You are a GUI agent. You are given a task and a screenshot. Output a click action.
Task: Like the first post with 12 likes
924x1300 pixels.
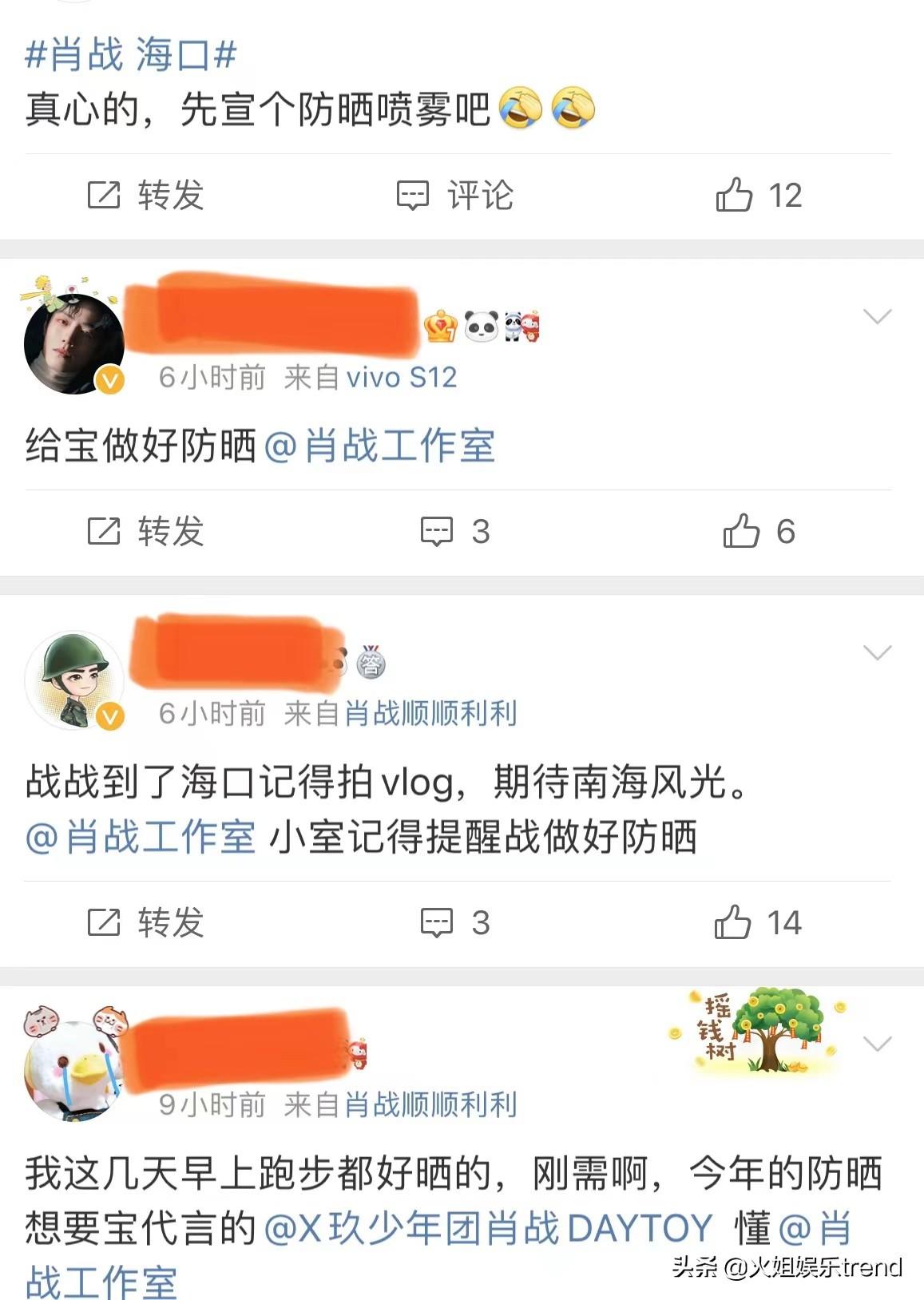(758, 196)
